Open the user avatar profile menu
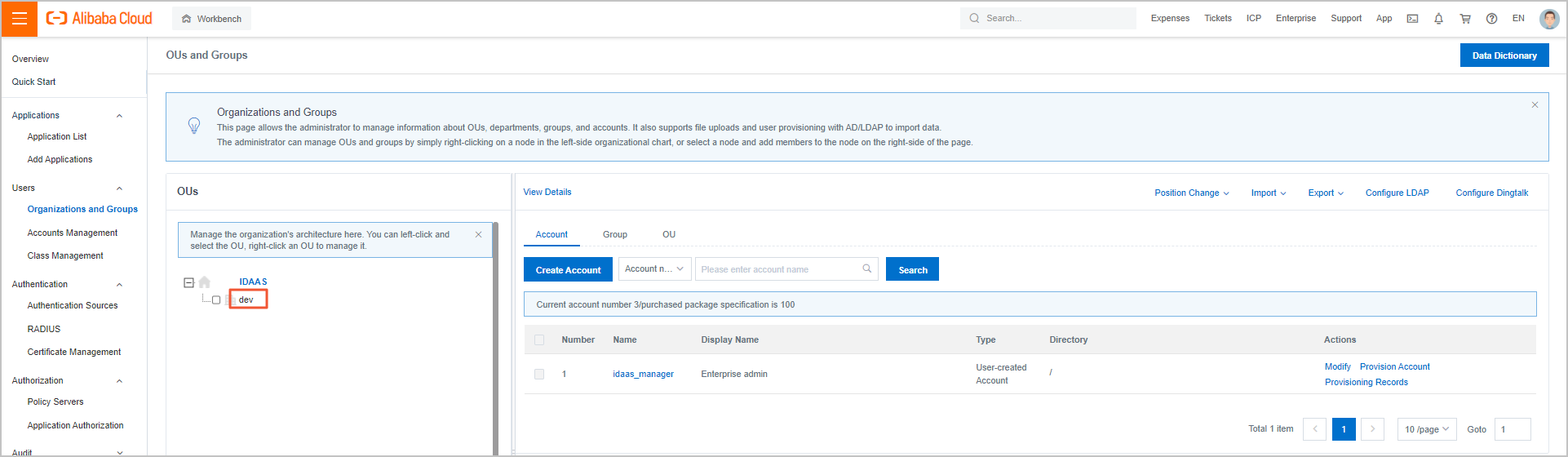The height and width of the screenshot is (457, 1568). [1548, 19]
